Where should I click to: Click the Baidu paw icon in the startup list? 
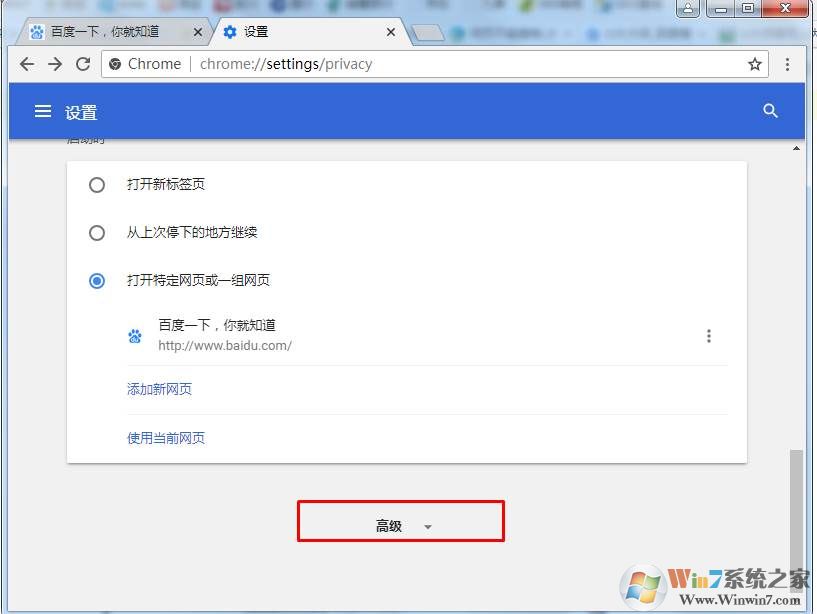(x=135, y=336)
